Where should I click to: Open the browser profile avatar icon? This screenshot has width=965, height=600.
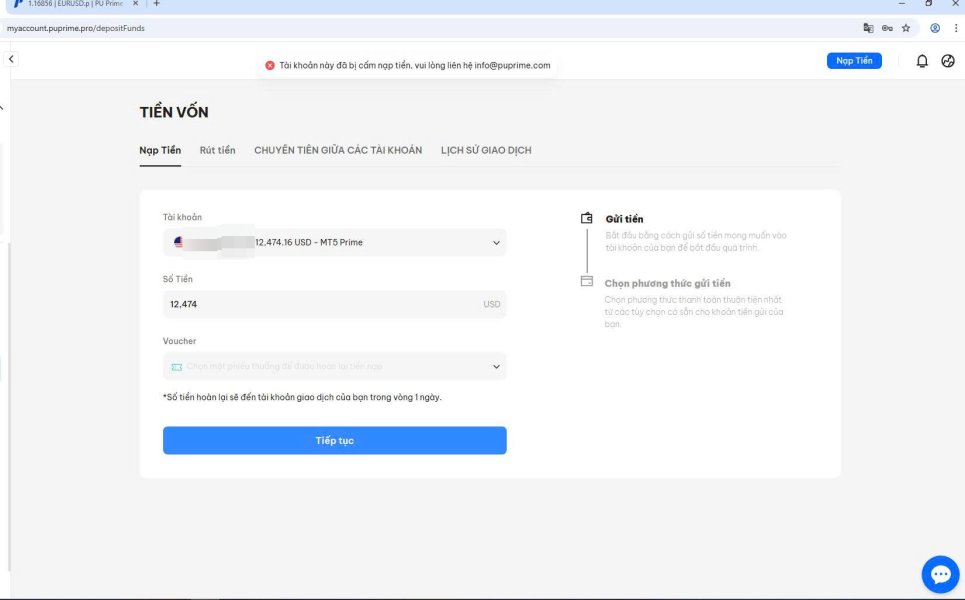935,28
